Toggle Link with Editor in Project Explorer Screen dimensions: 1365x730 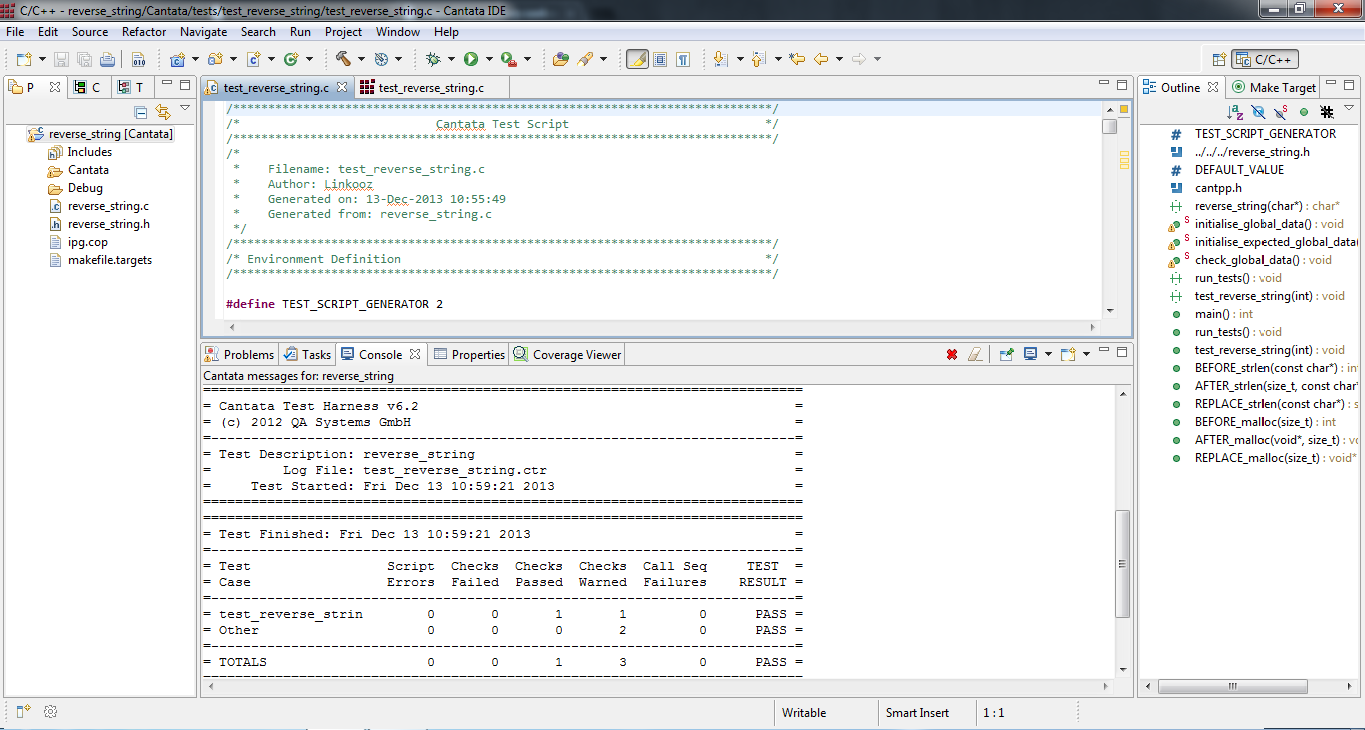click(x=163, y=112)
